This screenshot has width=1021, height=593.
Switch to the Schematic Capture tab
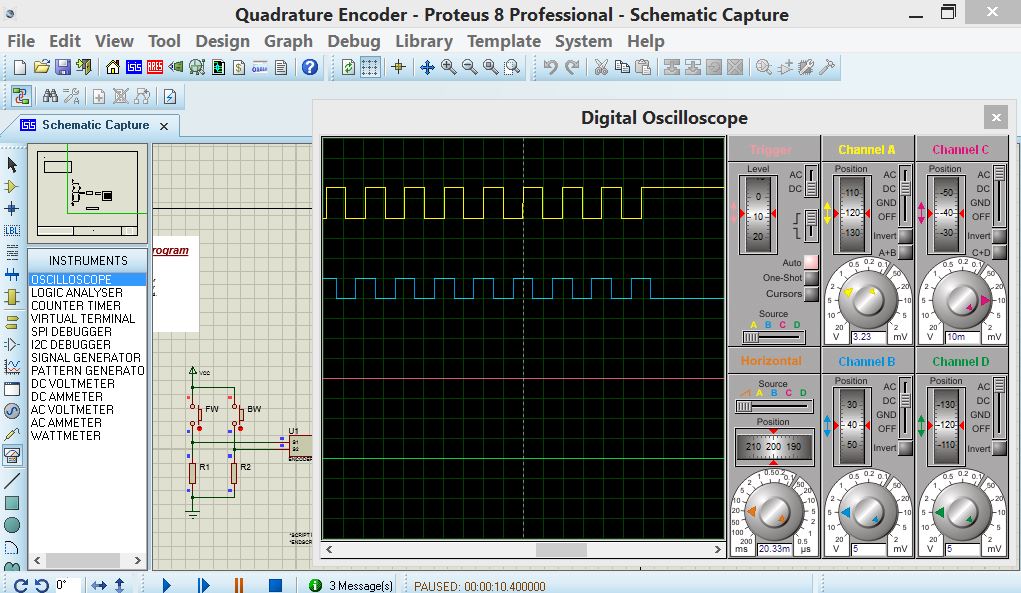95,125
